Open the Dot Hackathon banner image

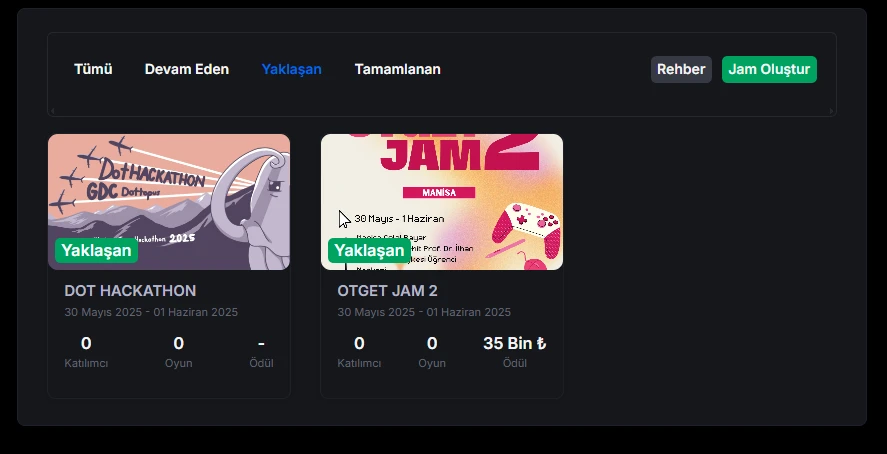tap(169, 202)
